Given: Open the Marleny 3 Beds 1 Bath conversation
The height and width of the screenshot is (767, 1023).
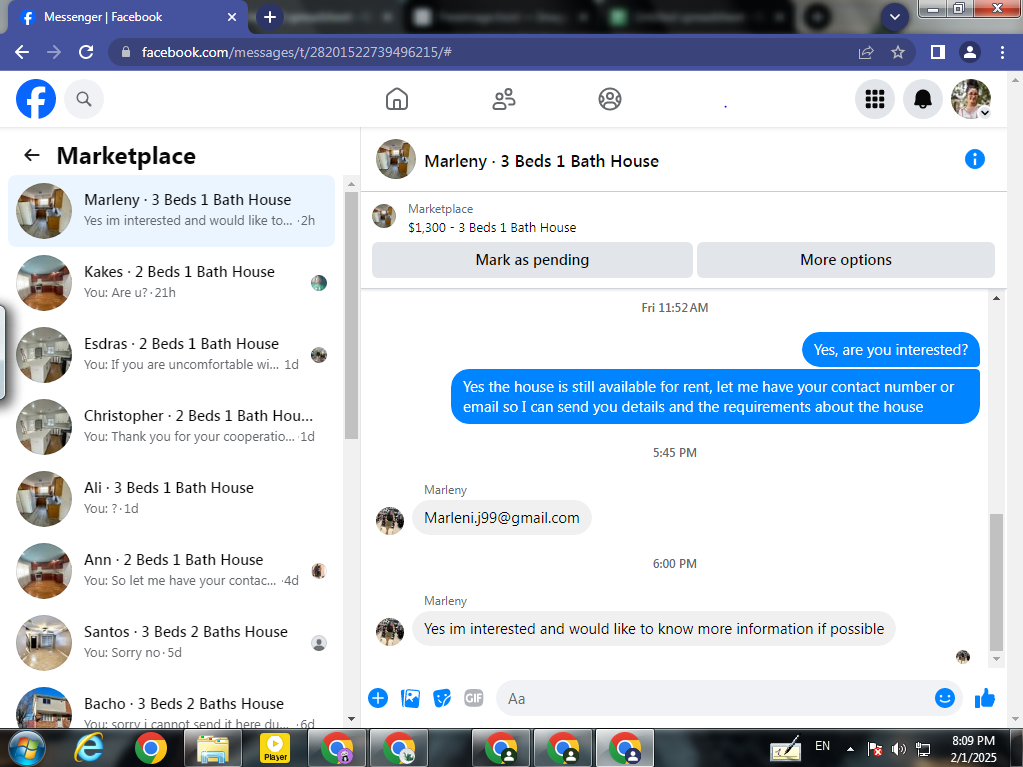Looking at the screenshot, I should tap(171, 211).
